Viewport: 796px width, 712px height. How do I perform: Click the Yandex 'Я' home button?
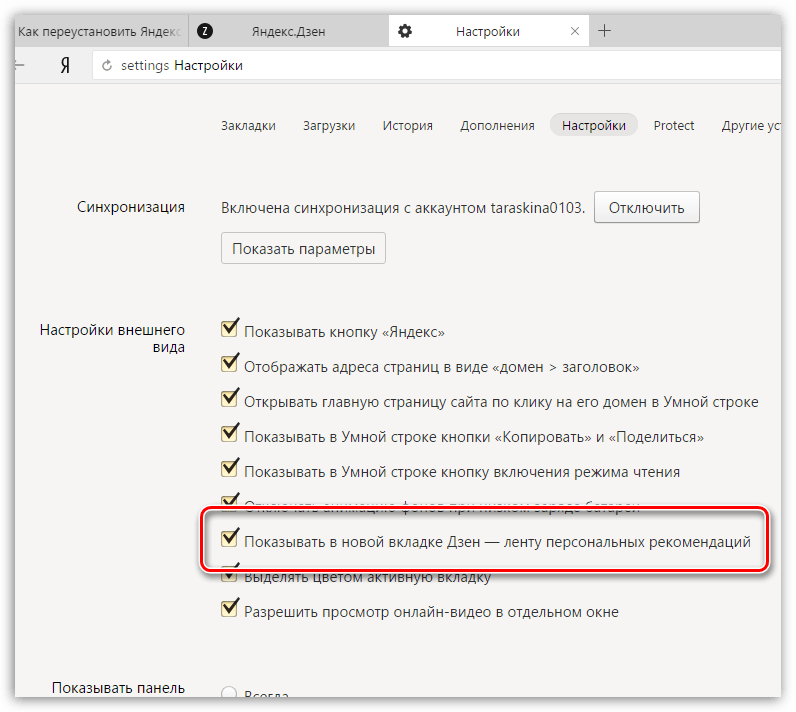click(x=65, y=65)
